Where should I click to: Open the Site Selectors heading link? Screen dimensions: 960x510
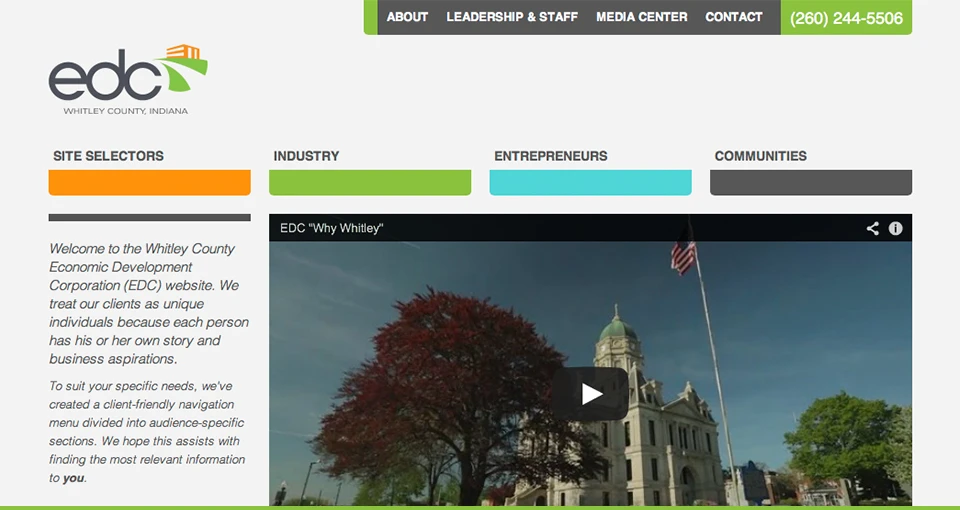point(108,156)
